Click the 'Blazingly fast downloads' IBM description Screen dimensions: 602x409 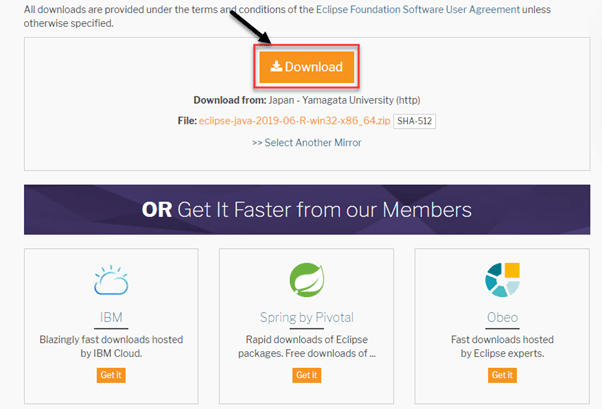click(111, 346)
